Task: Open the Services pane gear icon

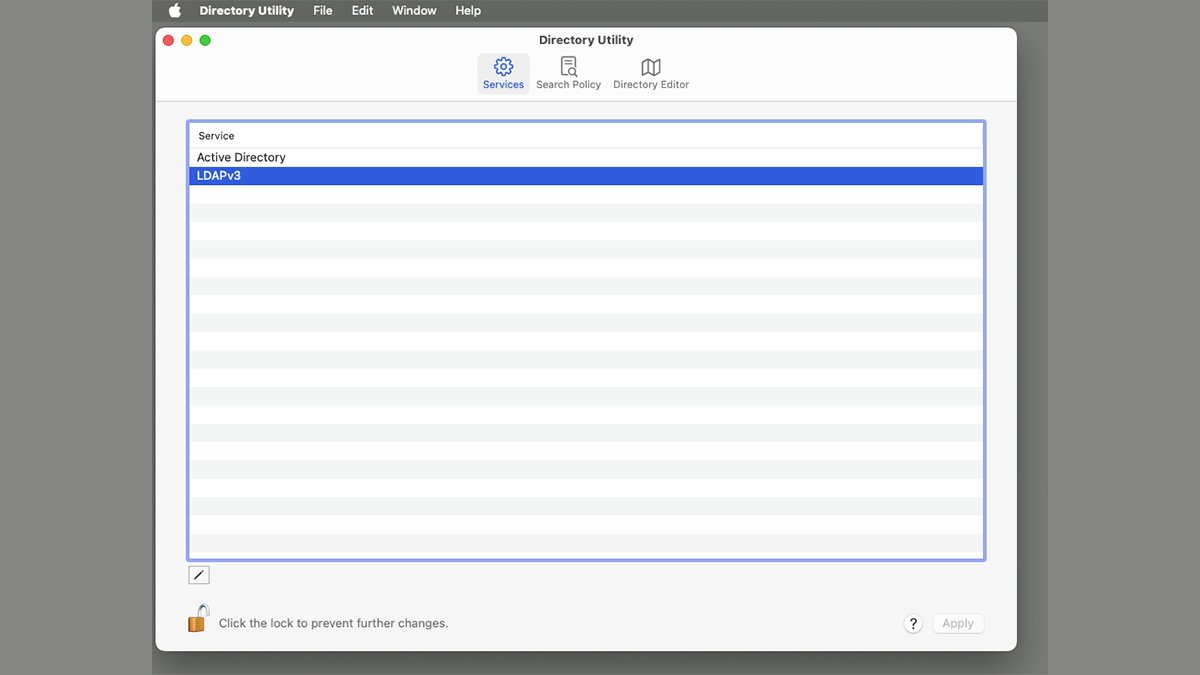Action: pyautogui.click(x=503, y=67)
